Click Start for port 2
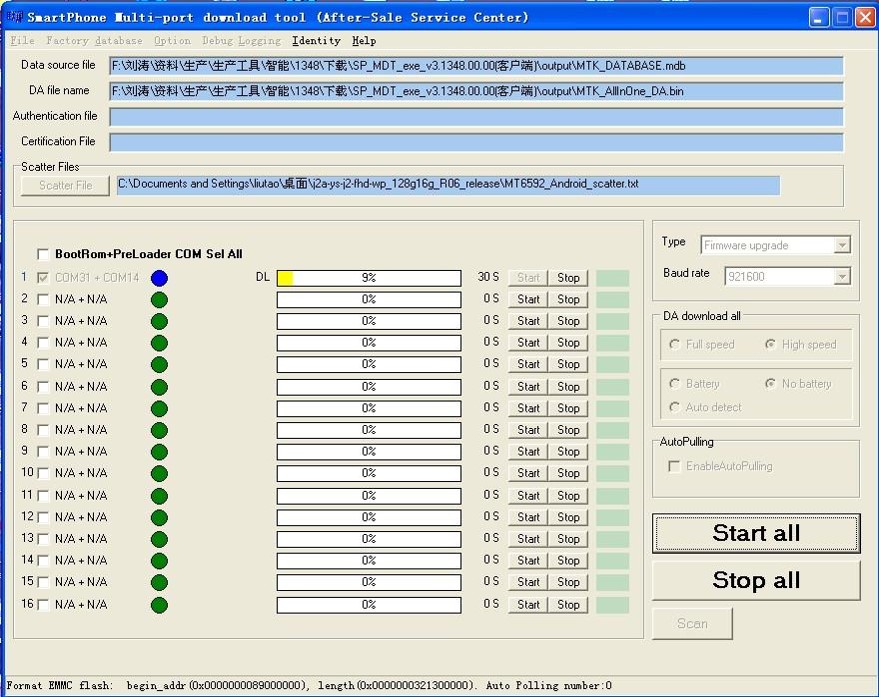Image resolution: width=879 pixels, height=697 pixels. coord(528,299)
